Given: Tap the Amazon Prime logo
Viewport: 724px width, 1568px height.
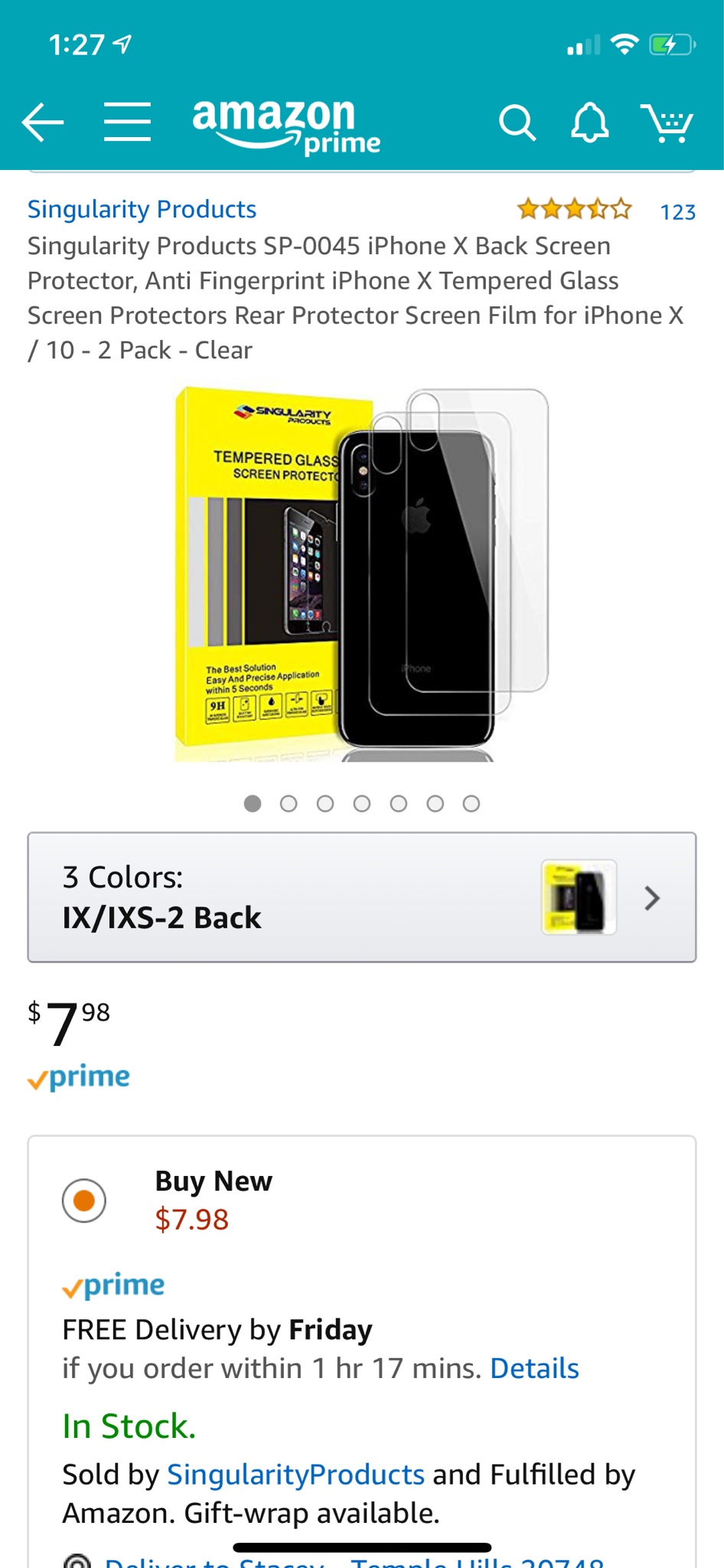Looking at the screenshot, I should click(286, 126).
